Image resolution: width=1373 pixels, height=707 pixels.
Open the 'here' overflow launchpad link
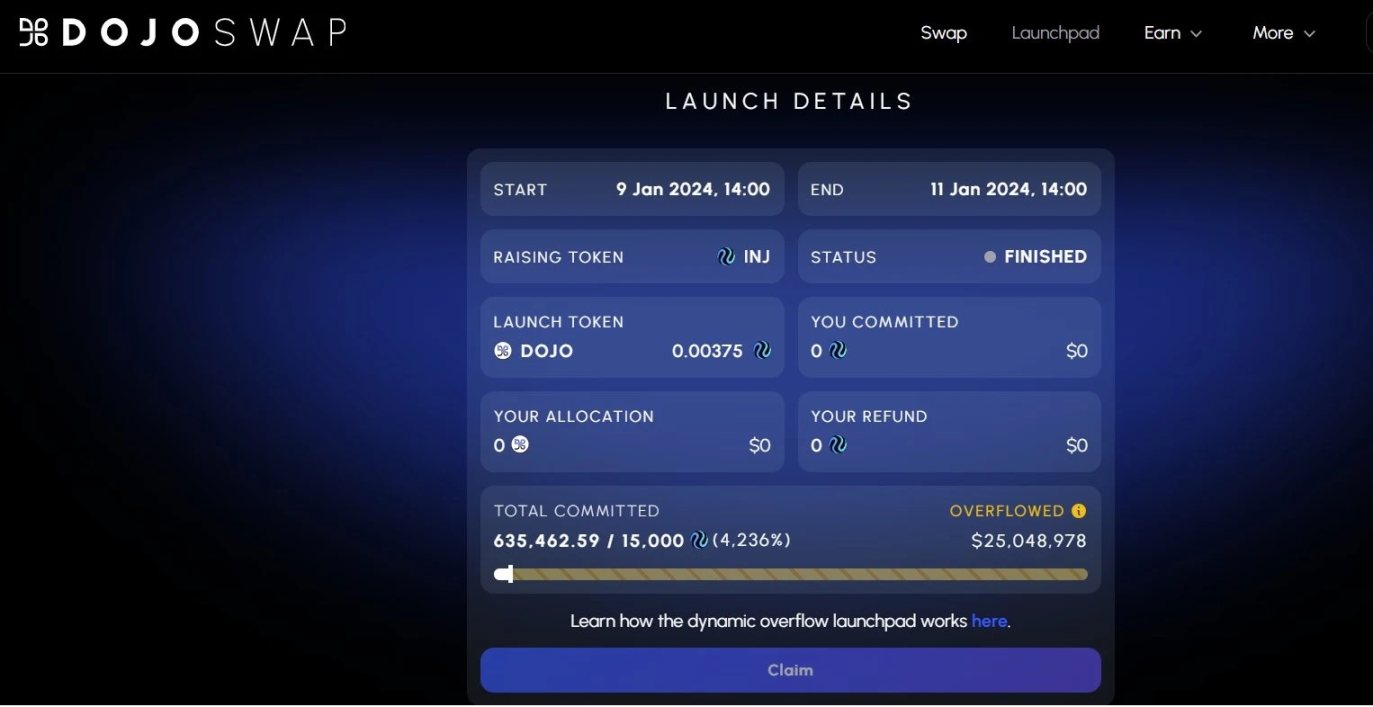click(x=989, y=621)
